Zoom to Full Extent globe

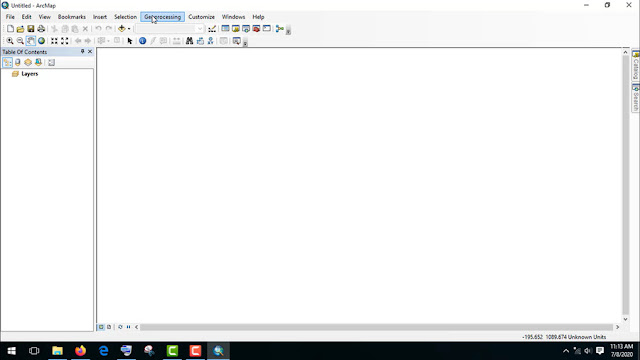coord(41,41)
